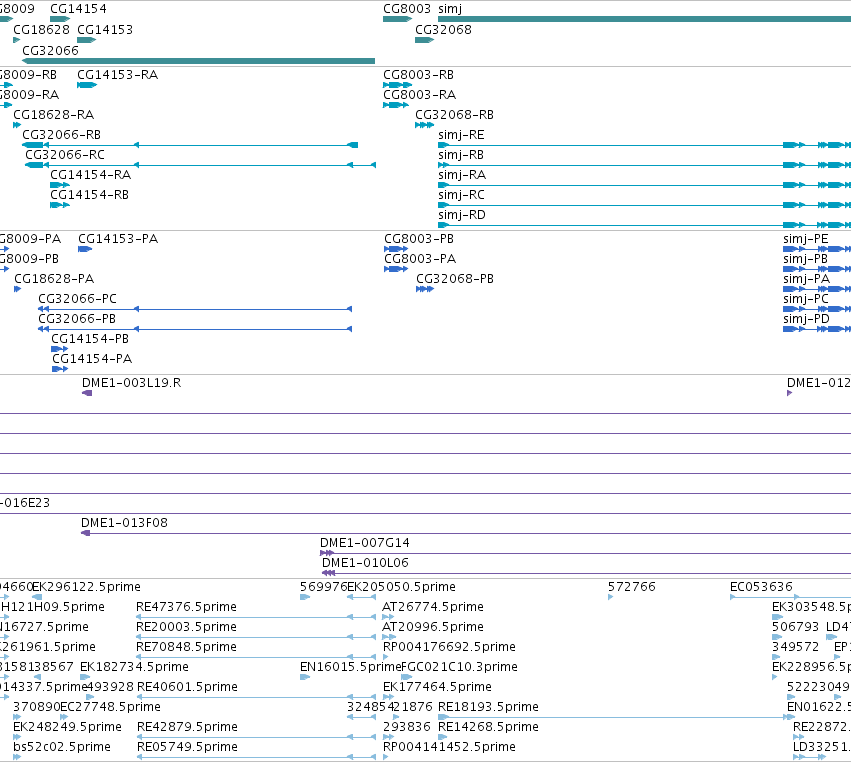851x762 pixels.
Task: Open EST RE70848.5prime label
Action: [x=186, y=647]
